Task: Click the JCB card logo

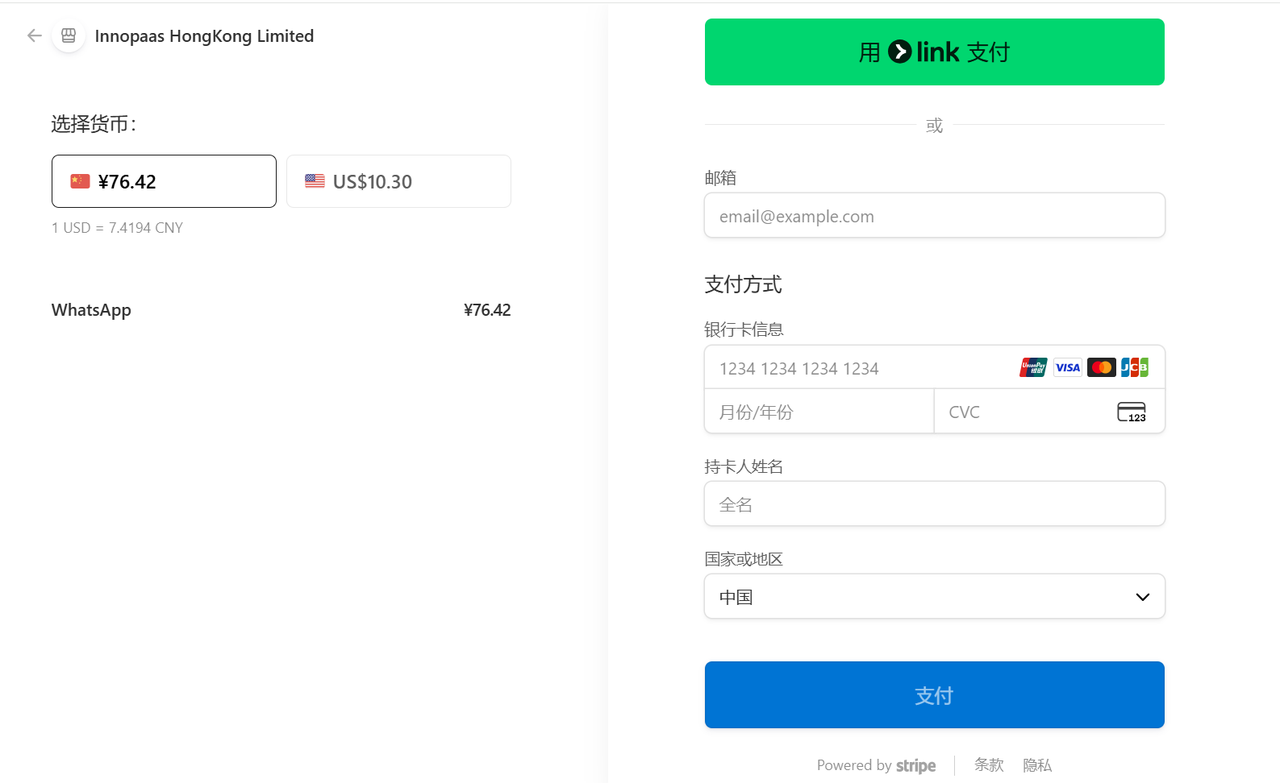Action: pyautogui.click(x=1134, y=368)
